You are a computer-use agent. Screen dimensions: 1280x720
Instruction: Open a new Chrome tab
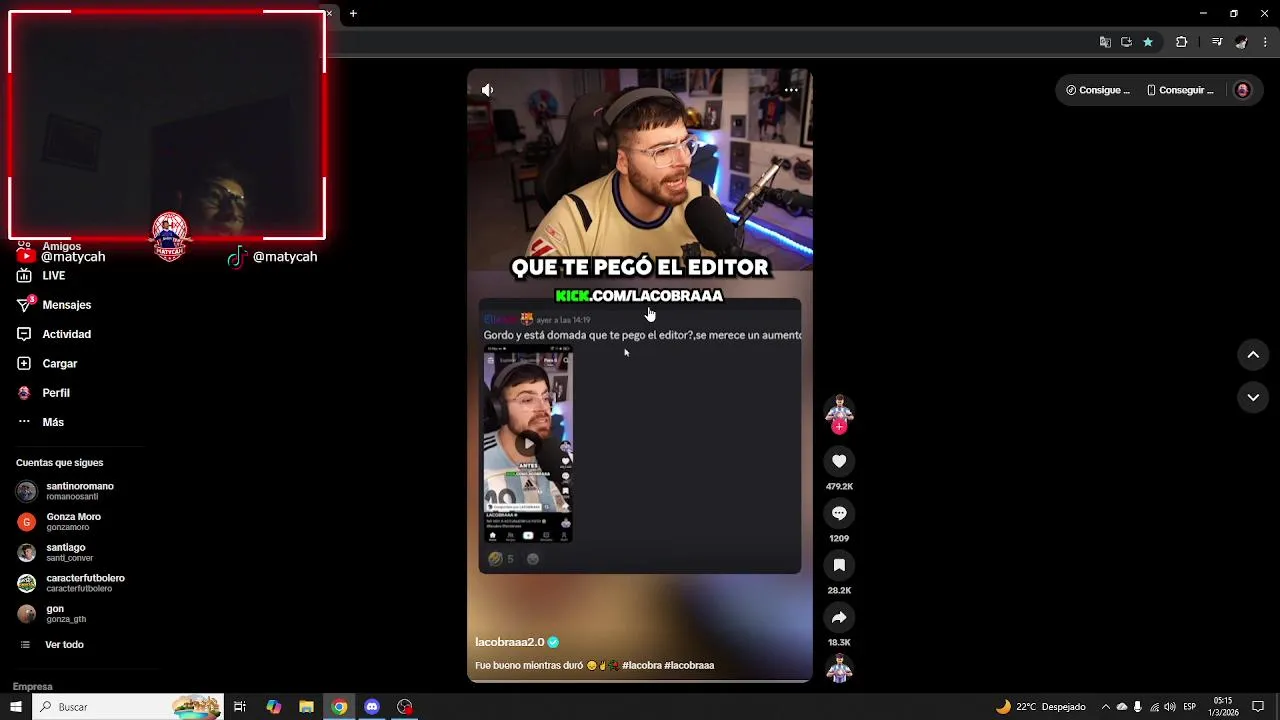point(353,13)
